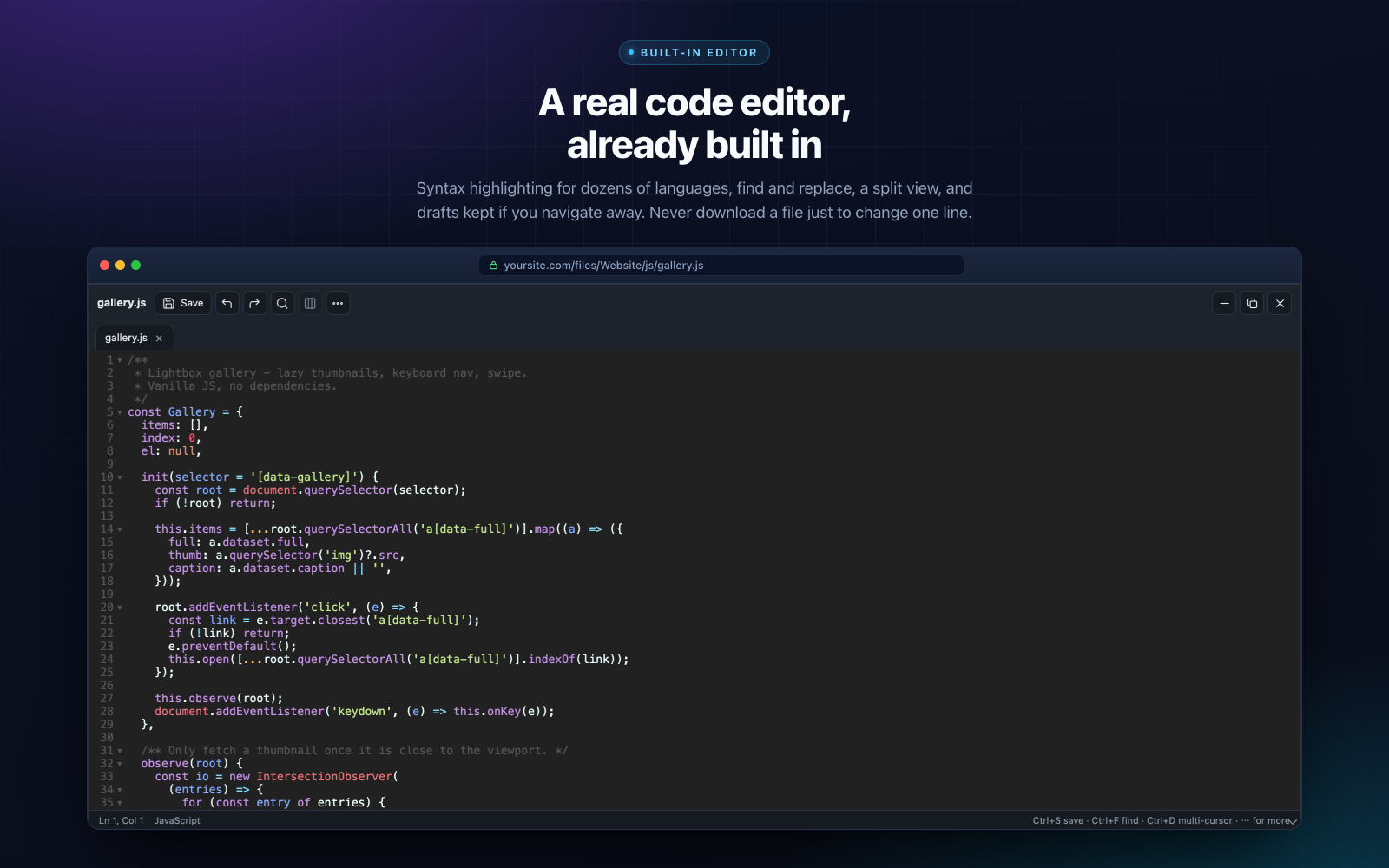This screenshot has height=868, width=1389.
Task: Click the gallery.js filename in the toolbar
Action: [x=122, y=303]
